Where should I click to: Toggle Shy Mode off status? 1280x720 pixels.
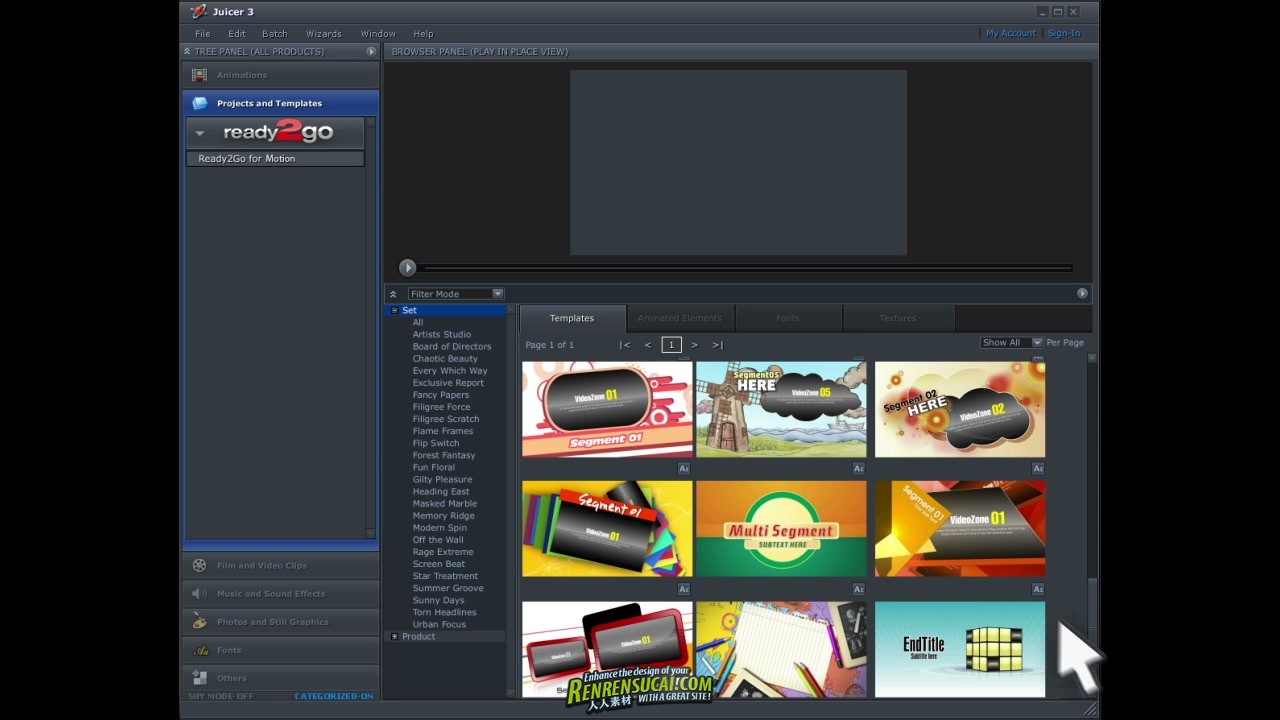coord(221,696)
